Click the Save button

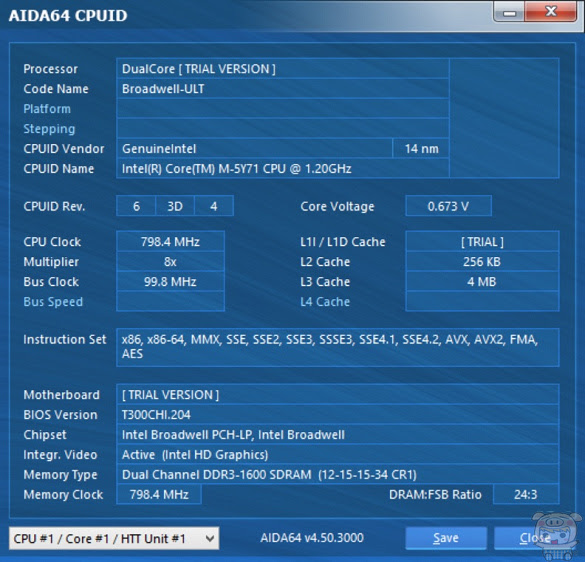coord(446,538)
